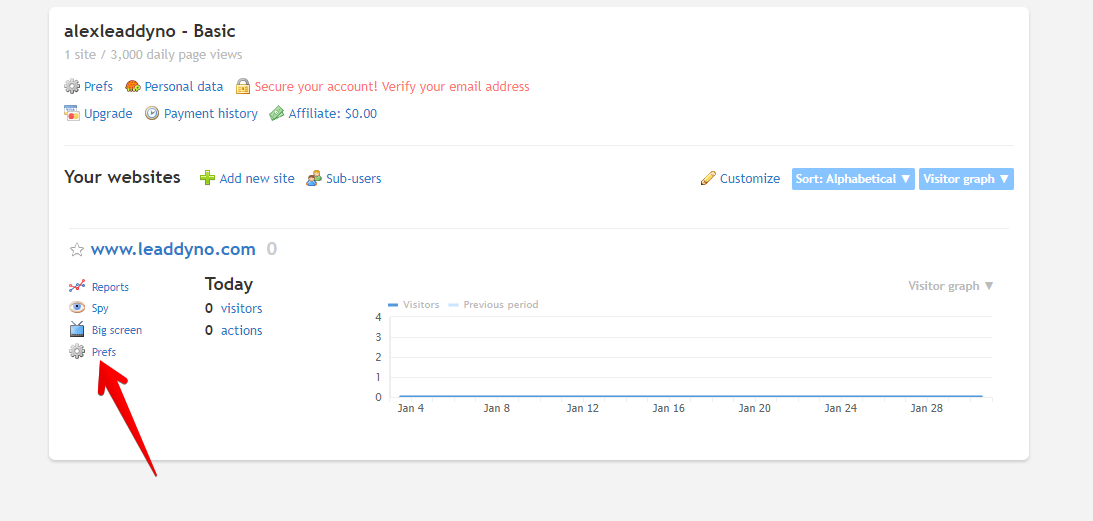Image resolution: width=1093 pixels, height=521 pixels.
Task: Click the Sub-users people icon
Action: tap(314, 178)
